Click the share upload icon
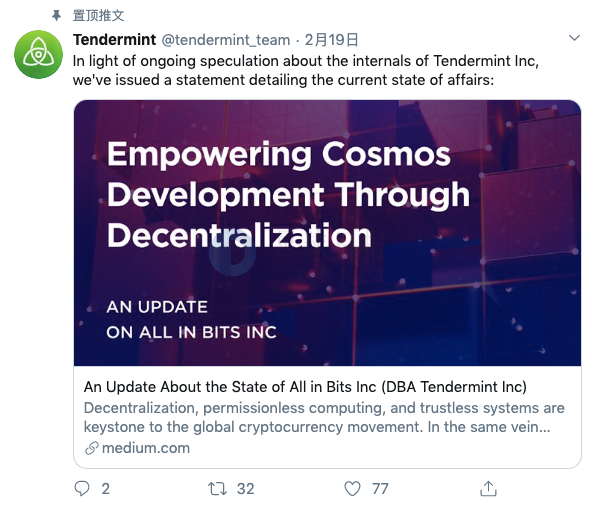 pos(488,488)
